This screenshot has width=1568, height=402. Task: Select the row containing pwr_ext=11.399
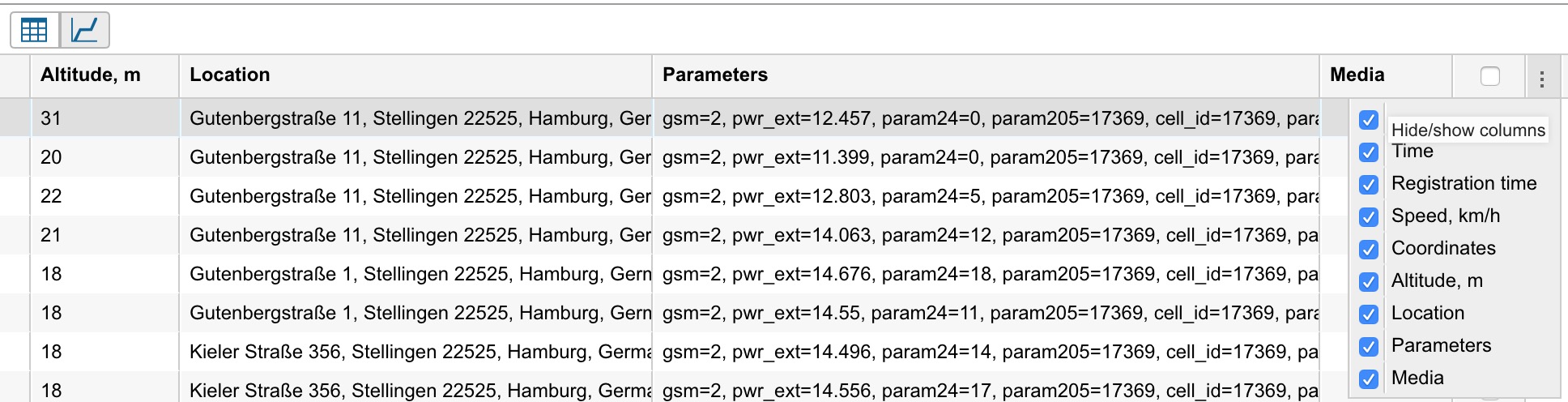click(810, 157)
